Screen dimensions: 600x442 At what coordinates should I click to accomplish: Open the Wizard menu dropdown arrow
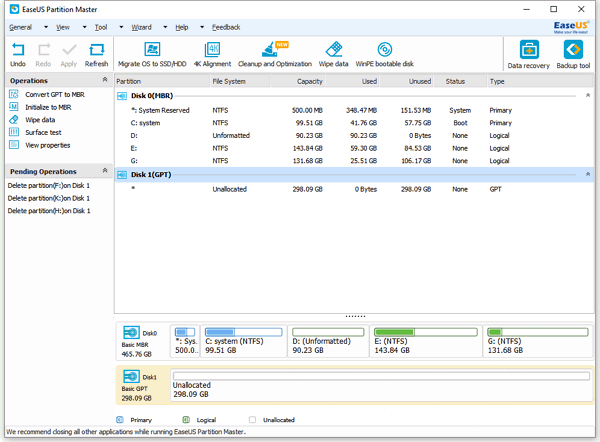(165, 27)
